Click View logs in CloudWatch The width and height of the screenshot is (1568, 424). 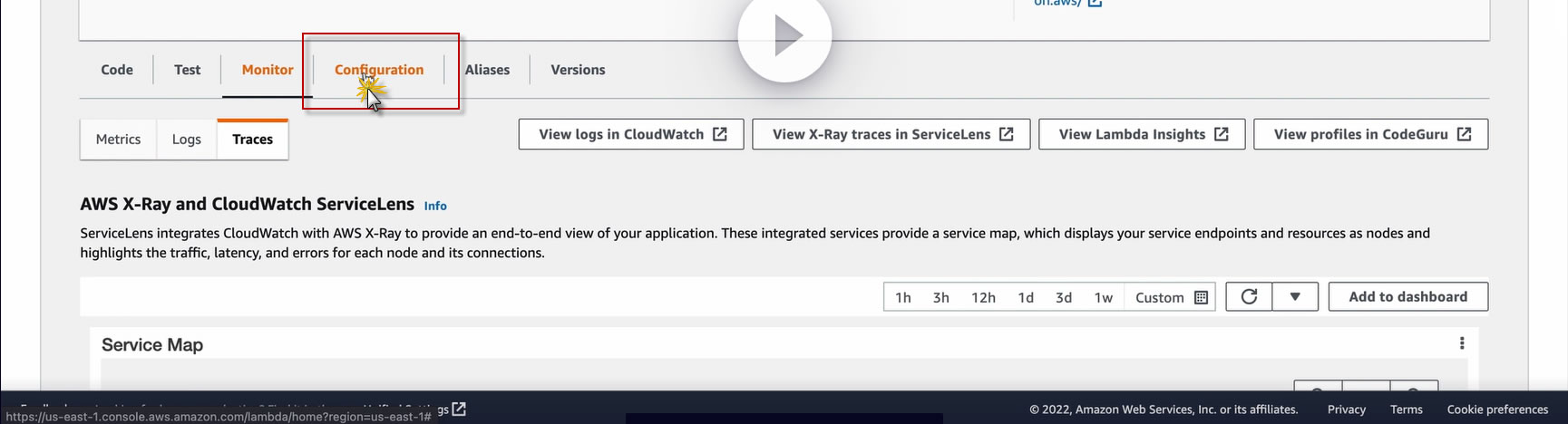(631, 134)
